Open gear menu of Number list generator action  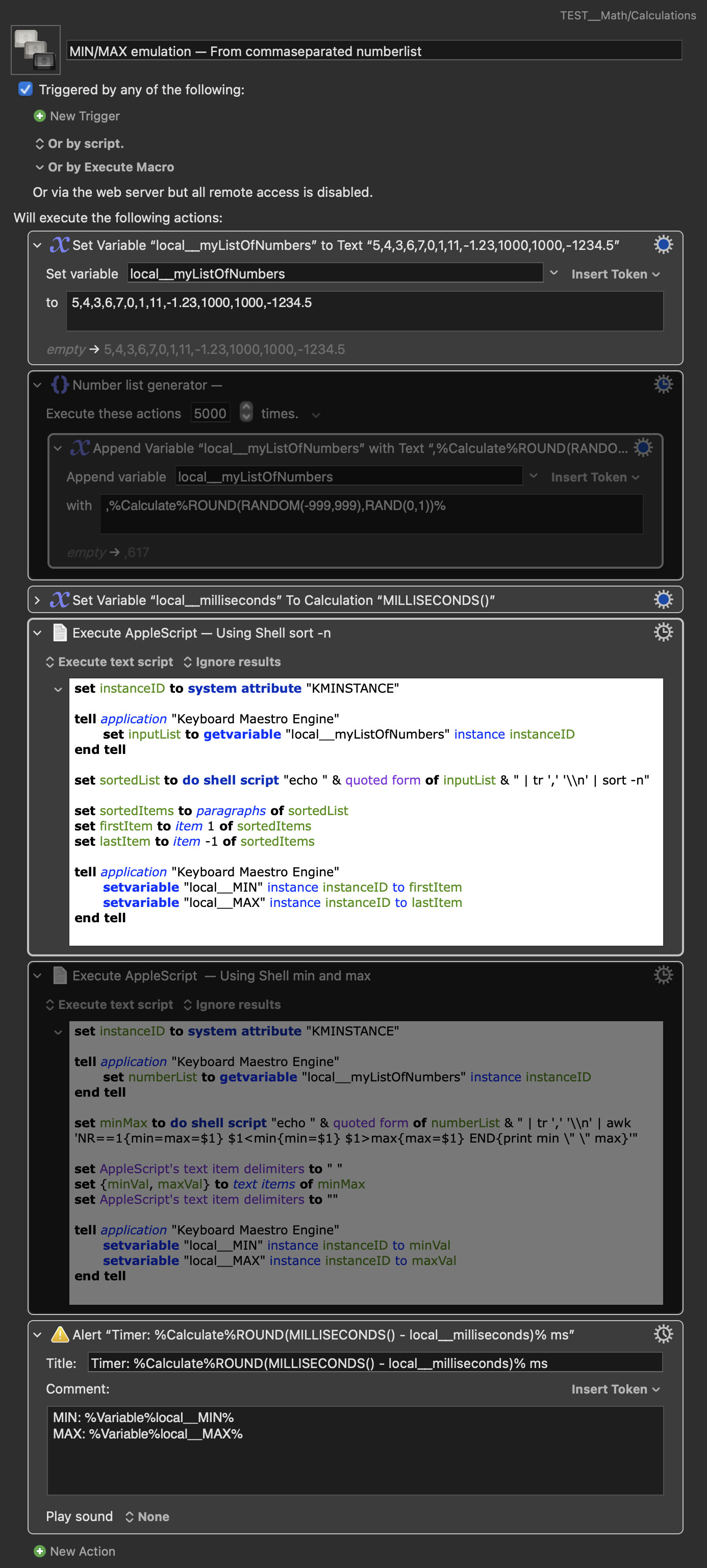click(x=663, y=384)
